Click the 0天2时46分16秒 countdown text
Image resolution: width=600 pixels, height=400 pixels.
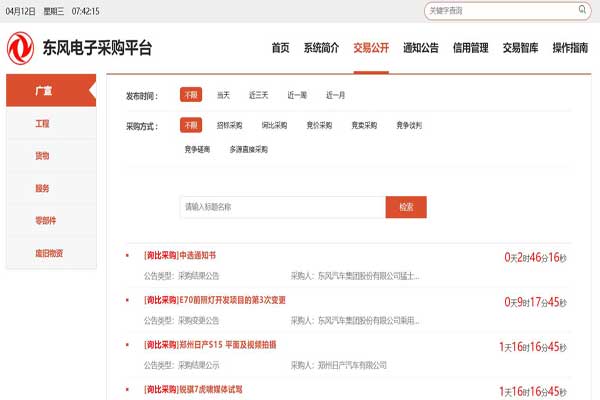535,258
